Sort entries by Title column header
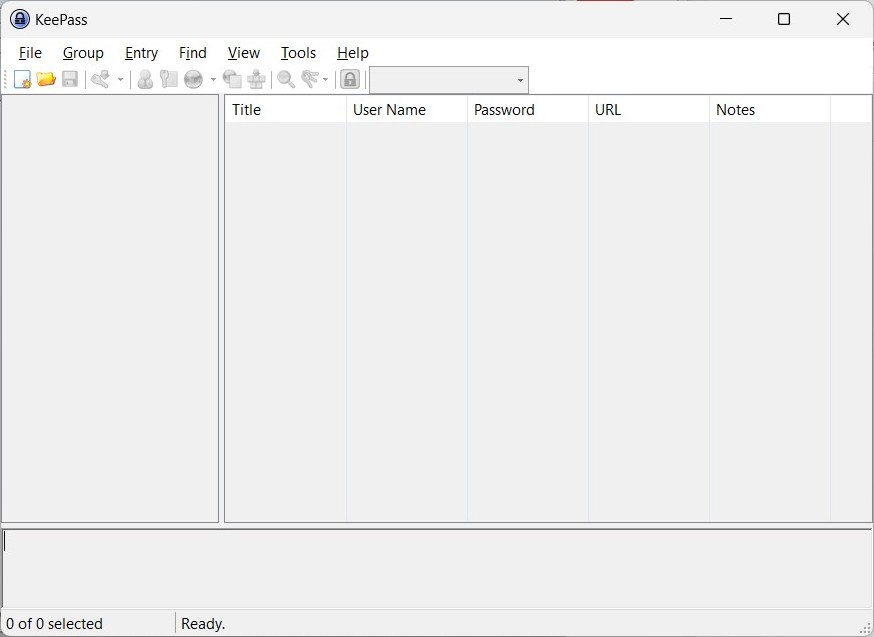874x637 pixels. [x=285, y=110]
